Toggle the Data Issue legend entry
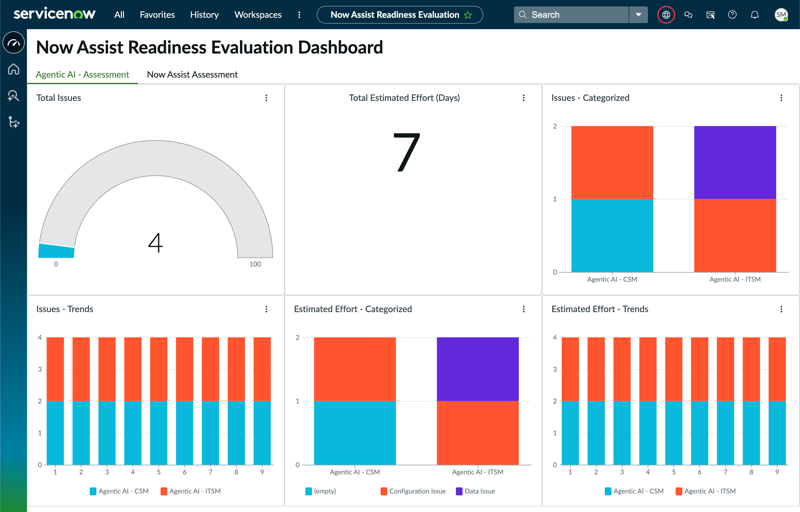Image resolution: width=800 pixels, height=512 pixels. tap(475, 491)
